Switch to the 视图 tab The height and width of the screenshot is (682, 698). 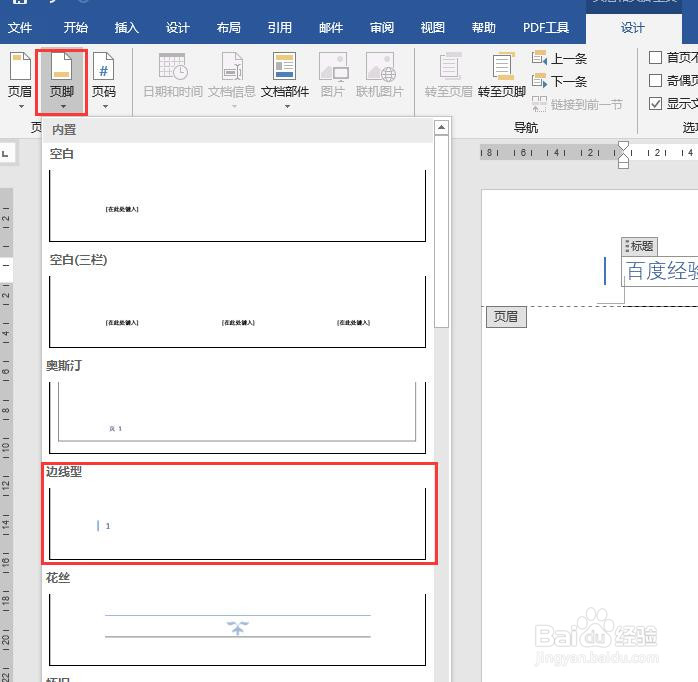433,28
